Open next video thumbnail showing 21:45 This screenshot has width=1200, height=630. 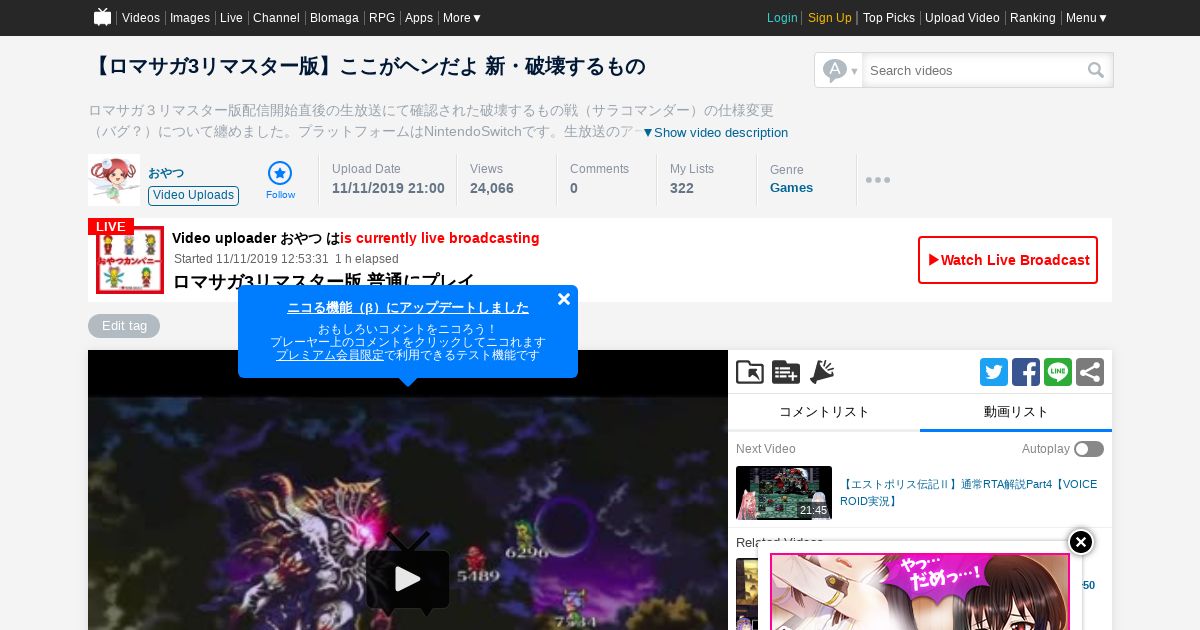pyautogui.click(x=784, y=493)
